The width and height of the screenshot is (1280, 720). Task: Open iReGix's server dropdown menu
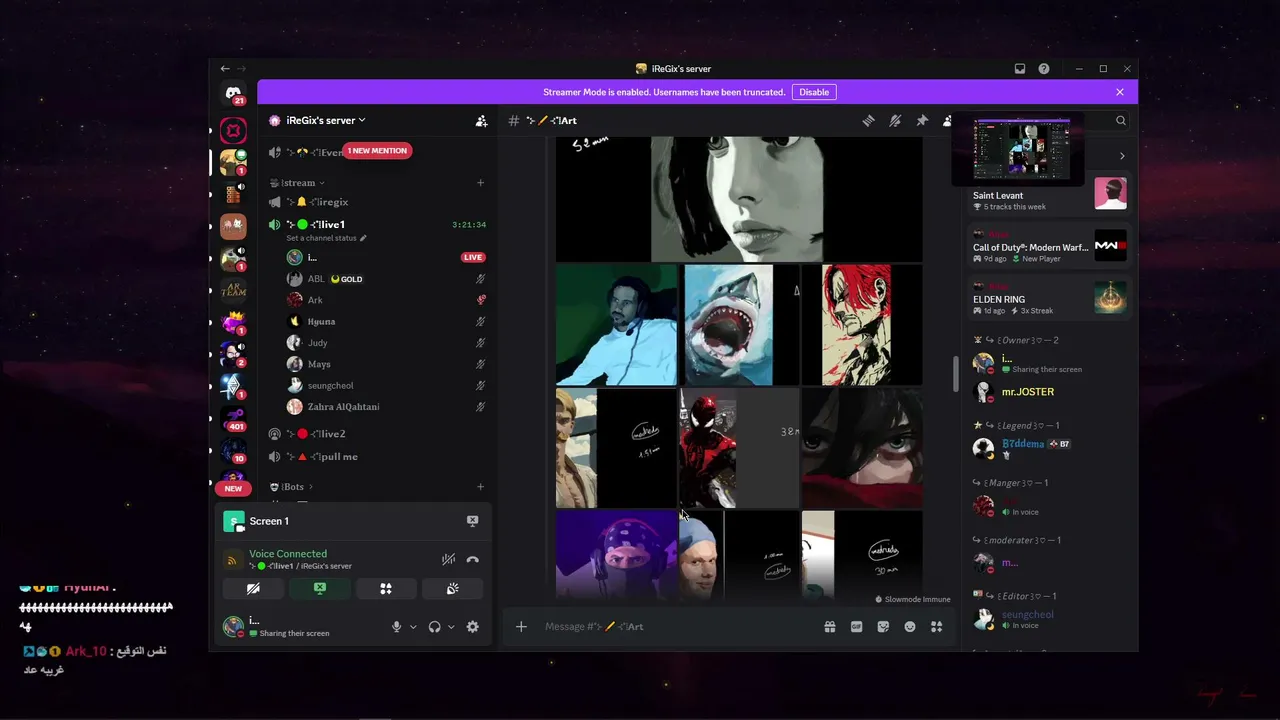point(326,120)
